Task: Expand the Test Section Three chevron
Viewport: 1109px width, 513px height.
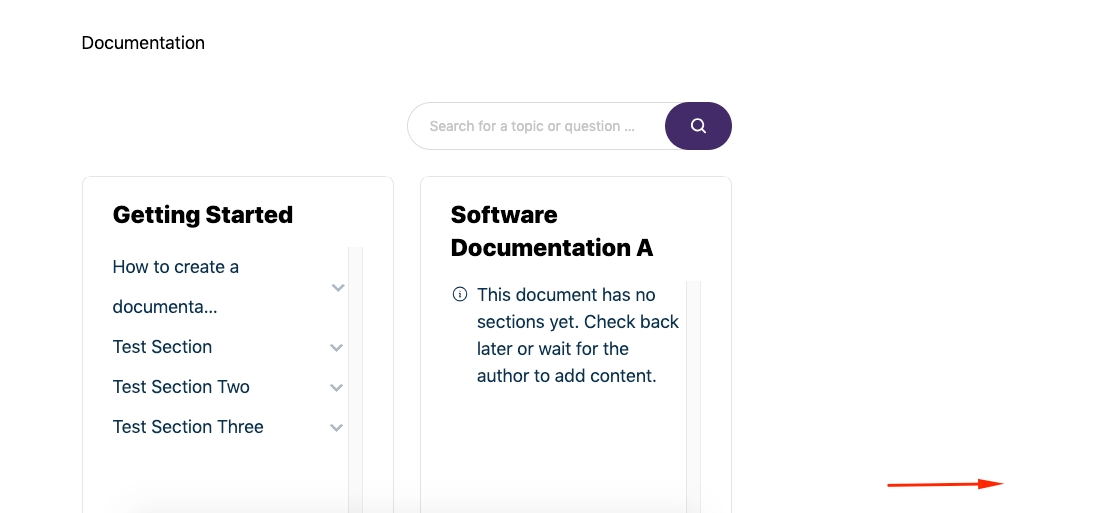Action: (x=337, y=427)
